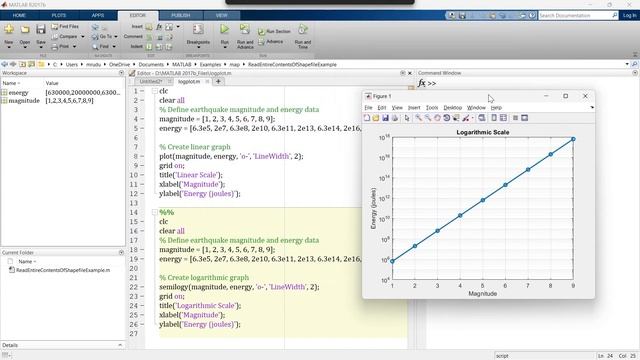640x360 pixels.
Task: Click the plus button to add editor tab
Action: point(218,82)
